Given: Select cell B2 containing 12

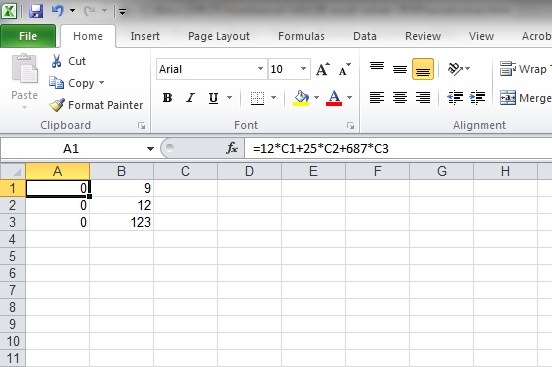Looking at the screenshot, I should 121,205.
